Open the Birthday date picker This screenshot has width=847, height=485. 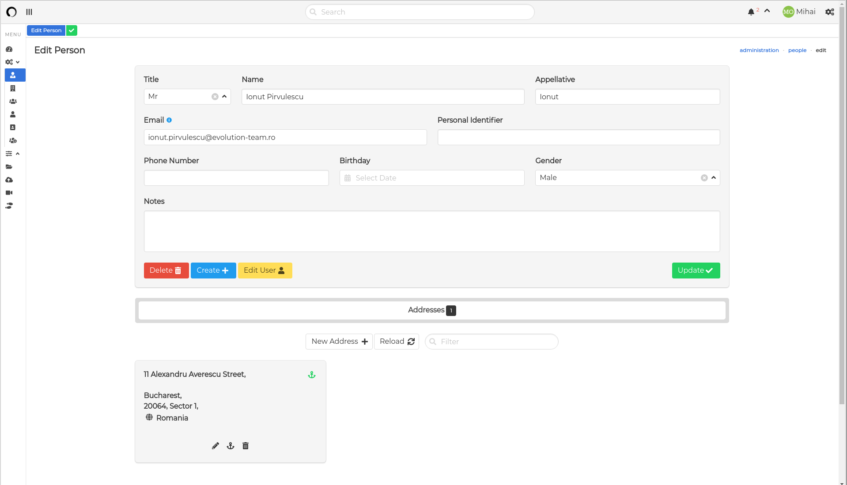(x=432, y=178)
